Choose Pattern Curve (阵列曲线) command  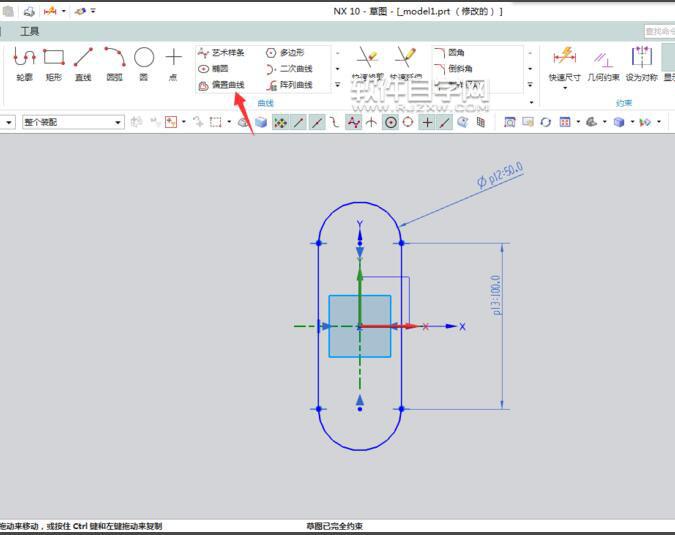click(289, 85)
